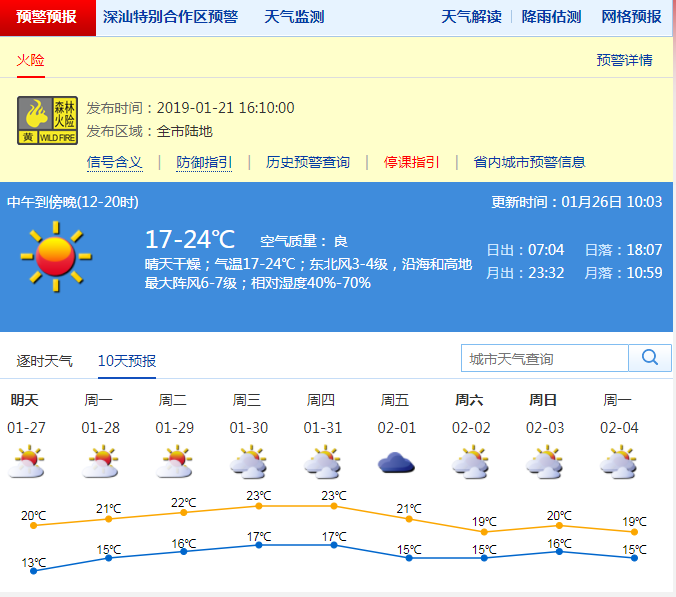The width and height of the screenshot is (676, 597).
Task: Click the magnifying glass search button
Action: click(650, 358)
